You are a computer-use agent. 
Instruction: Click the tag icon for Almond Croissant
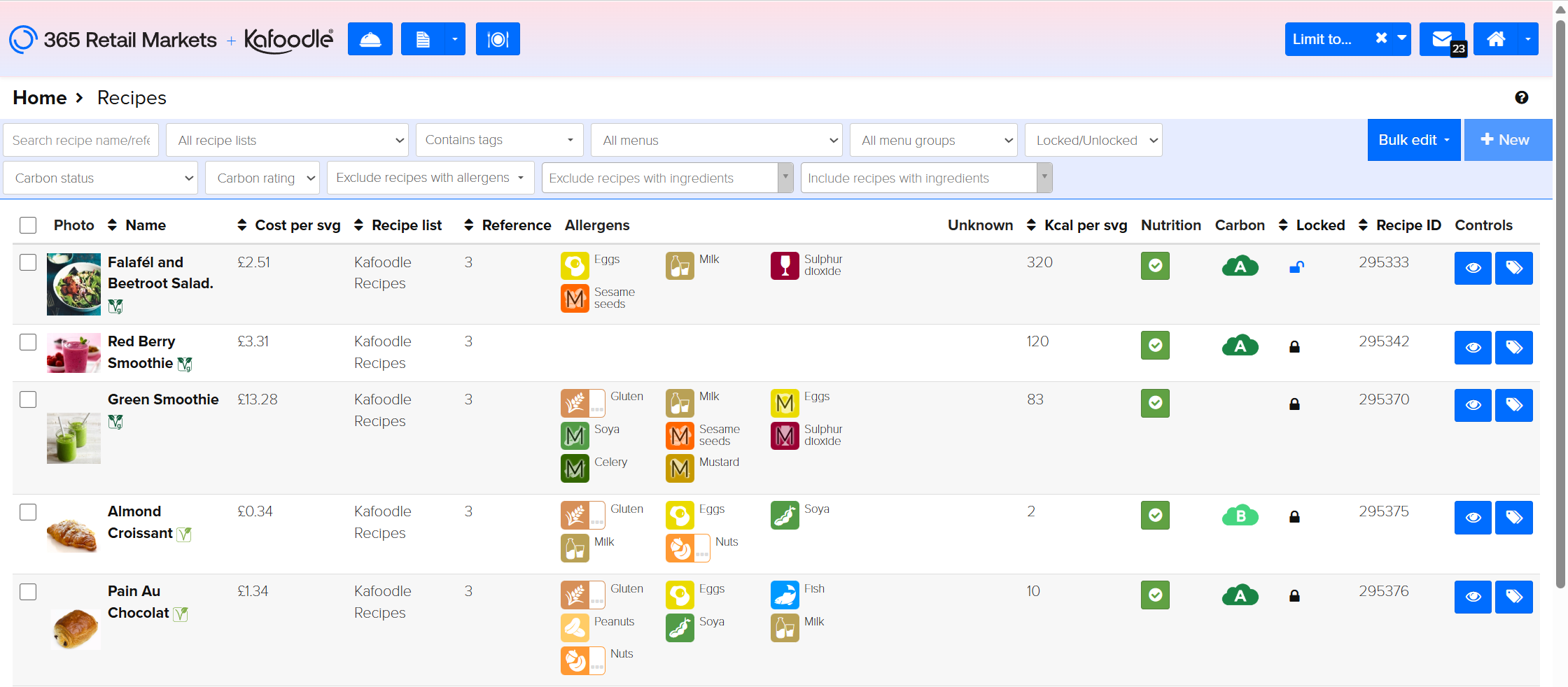pyautogui.click(x=1513, y=518)
